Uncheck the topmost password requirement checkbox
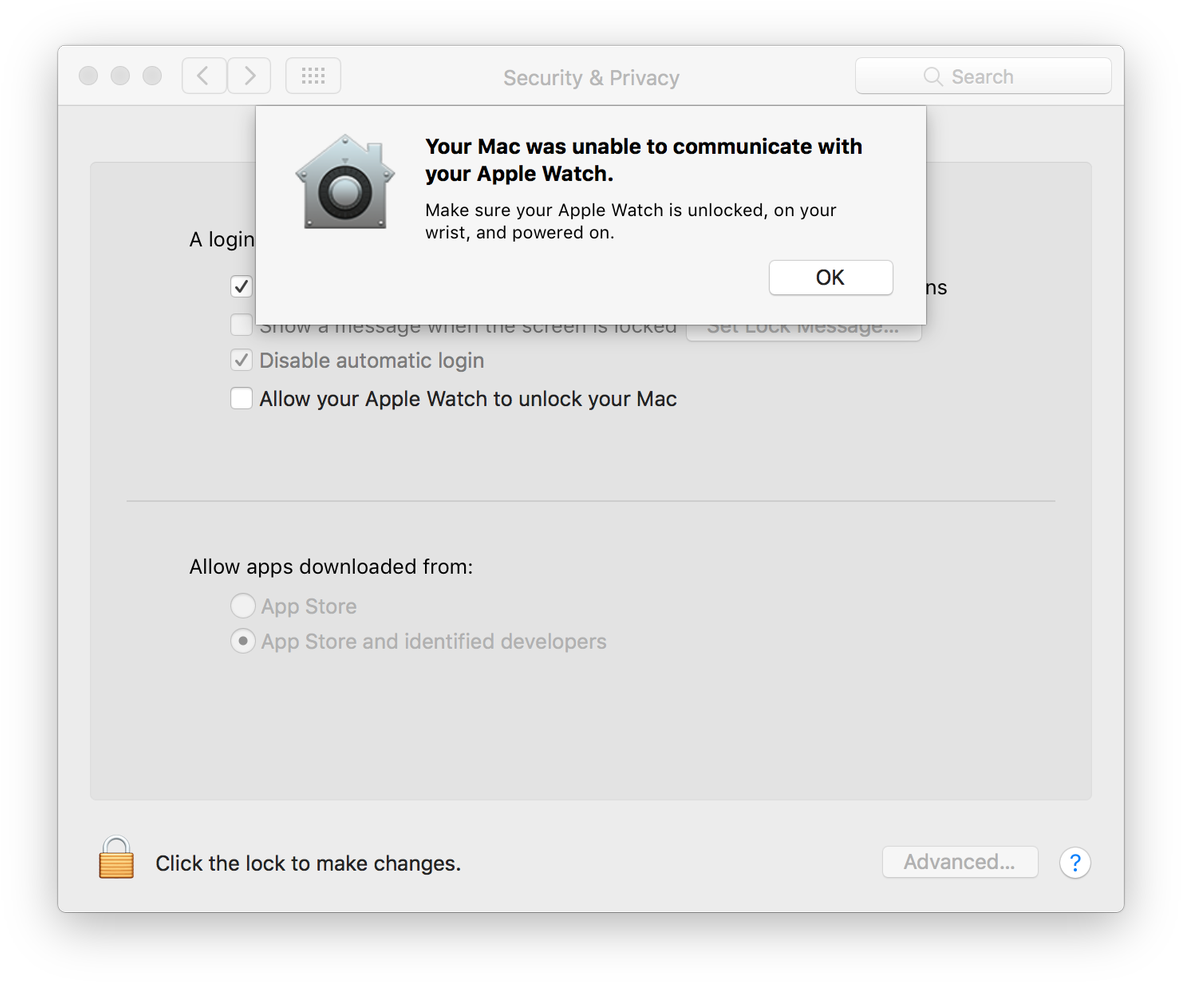Screen dimensions: 1181x982 [x=241, y=286]
